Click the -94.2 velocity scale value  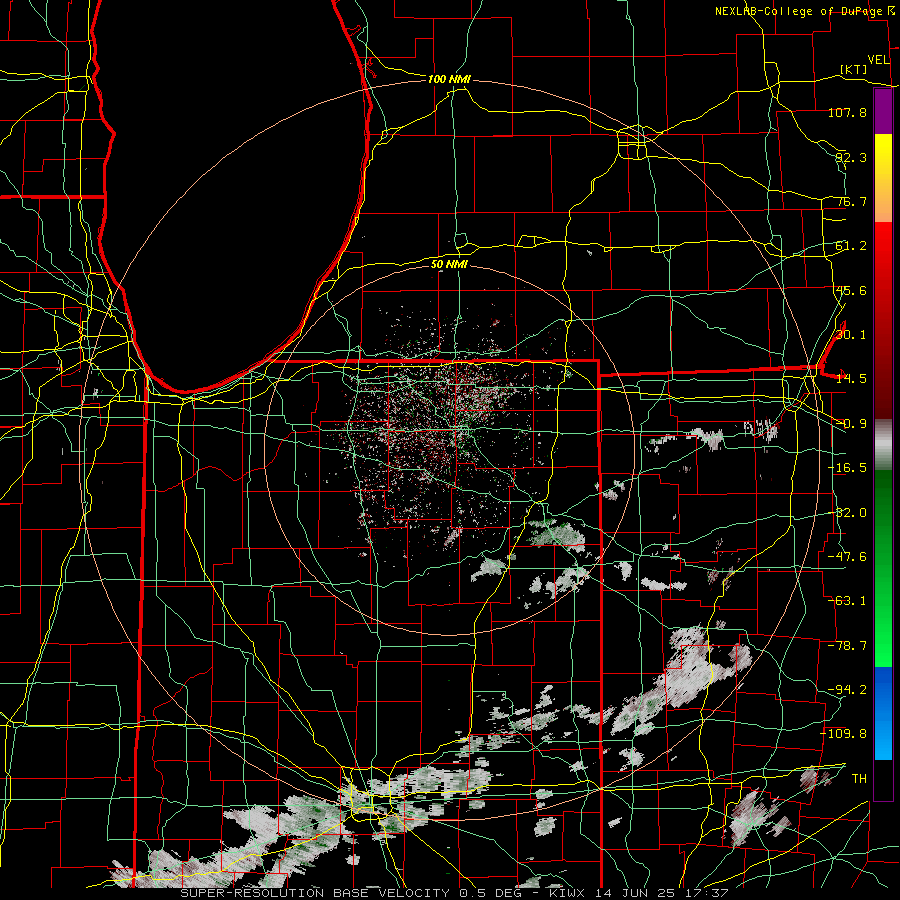point(847,690)
